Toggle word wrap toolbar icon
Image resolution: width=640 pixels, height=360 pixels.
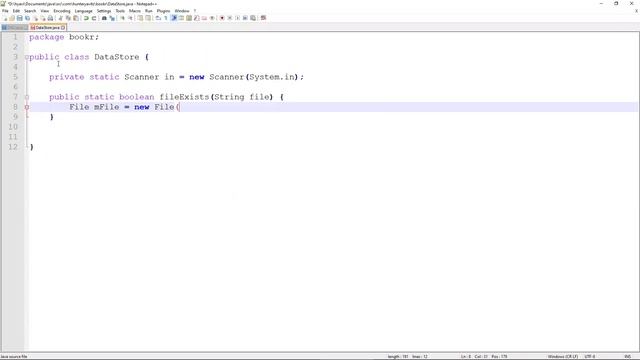pyautogui.click(x=158, y=18)
